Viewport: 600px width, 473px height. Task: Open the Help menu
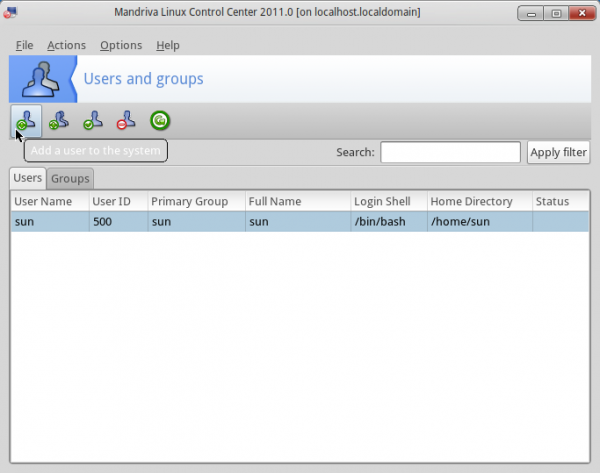click(x=168, y=45)
